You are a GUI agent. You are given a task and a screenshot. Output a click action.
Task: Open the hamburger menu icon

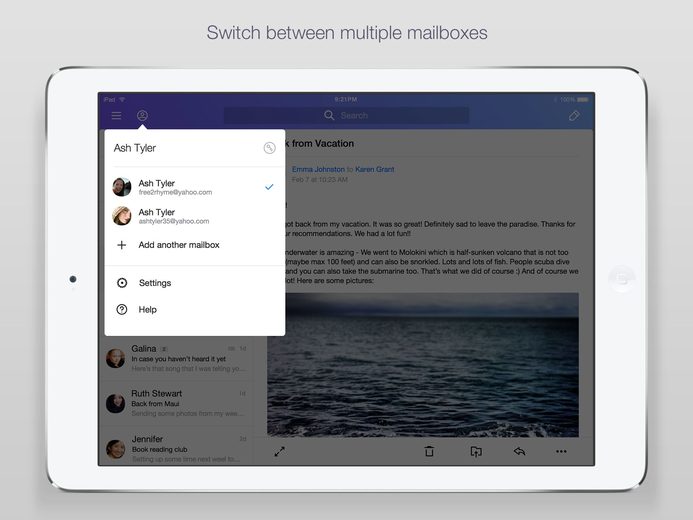[116, 116]
